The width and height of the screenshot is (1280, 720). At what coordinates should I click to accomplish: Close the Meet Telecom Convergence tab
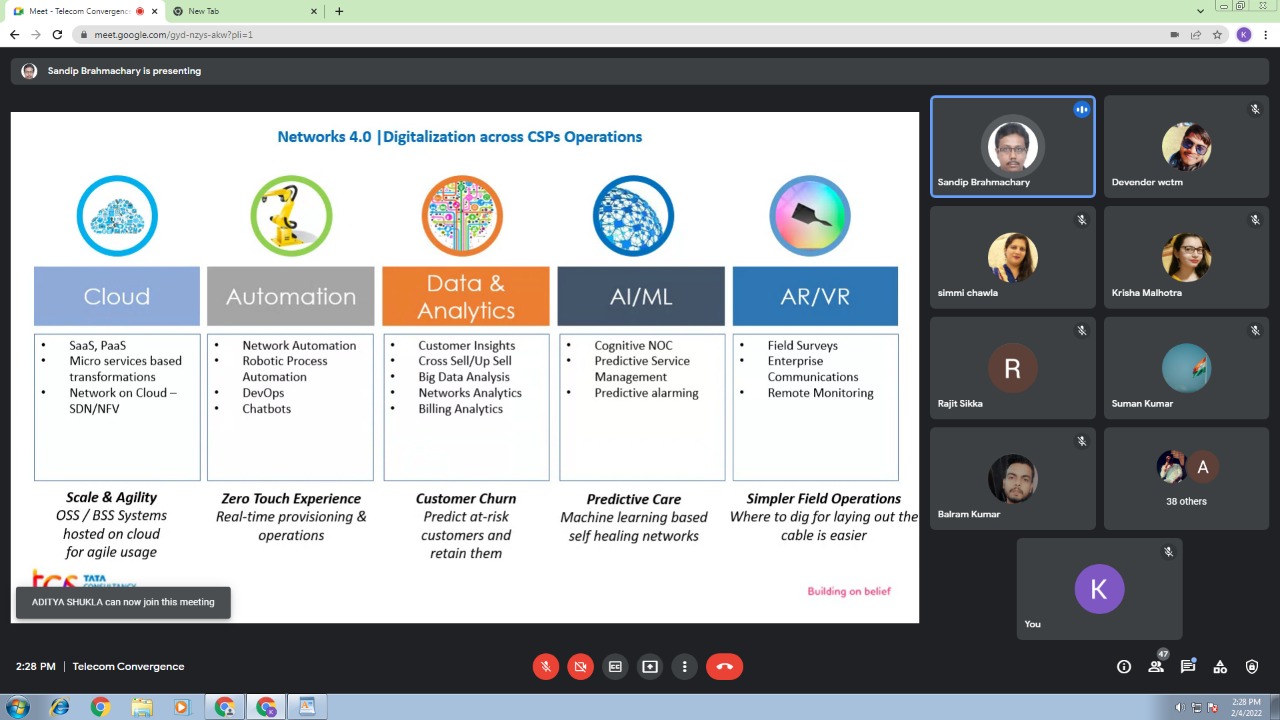(155, 11)
